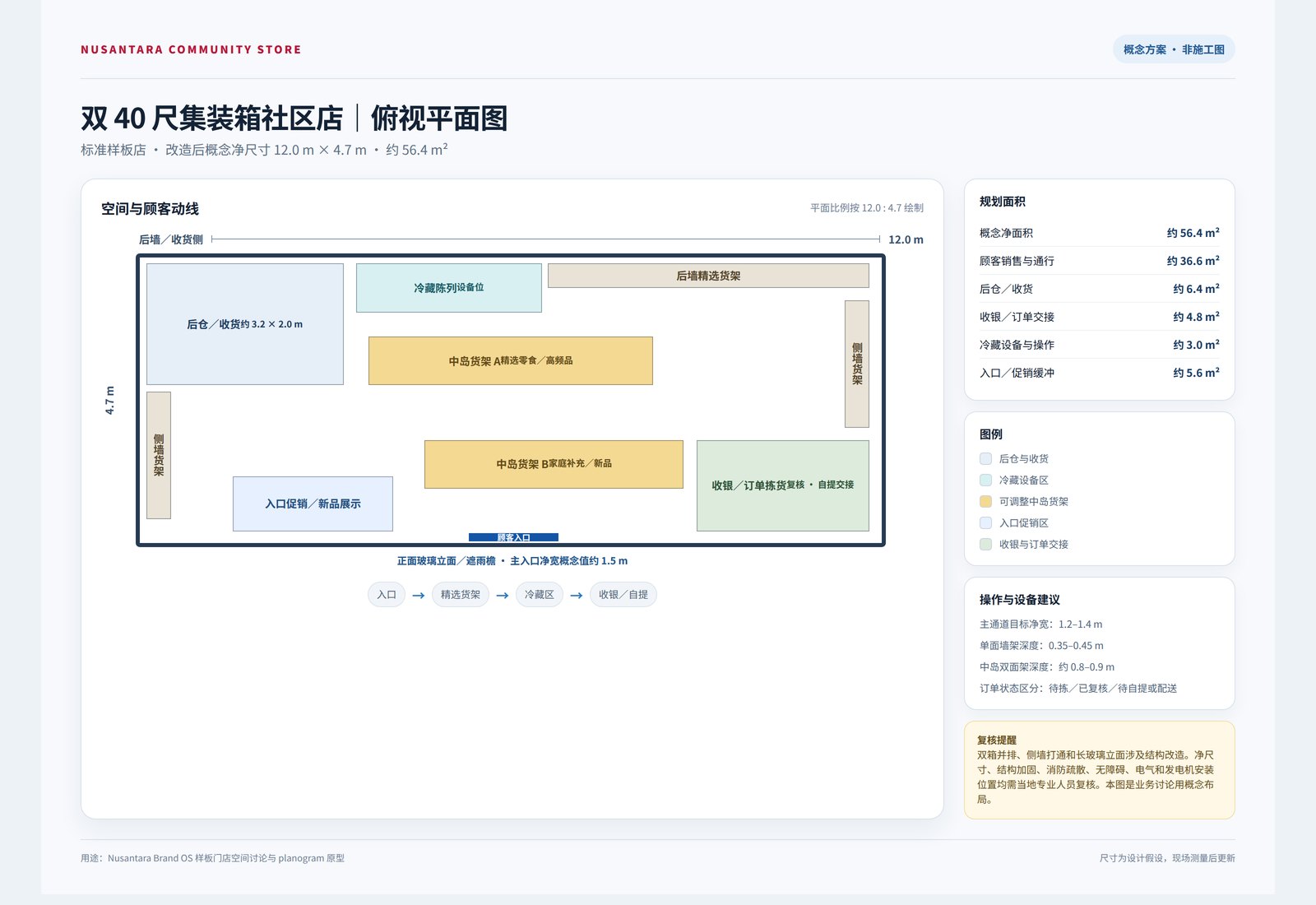The height and width of the screenshot is (905, 1316).
Task: Click the 平面比例按 12.0 : 4.7 绘制 note
Action: tap(867, 208)
